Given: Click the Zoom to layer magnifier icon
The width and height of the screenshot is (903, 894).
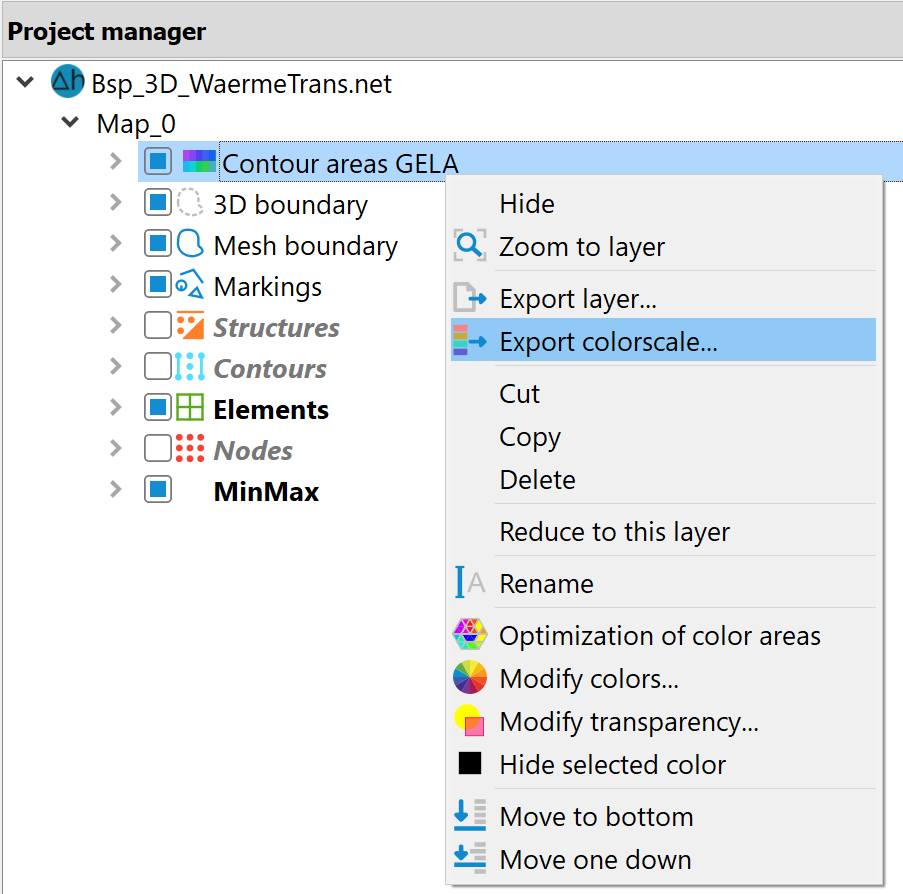Looking at the screenshot, I should click(469, 246).
